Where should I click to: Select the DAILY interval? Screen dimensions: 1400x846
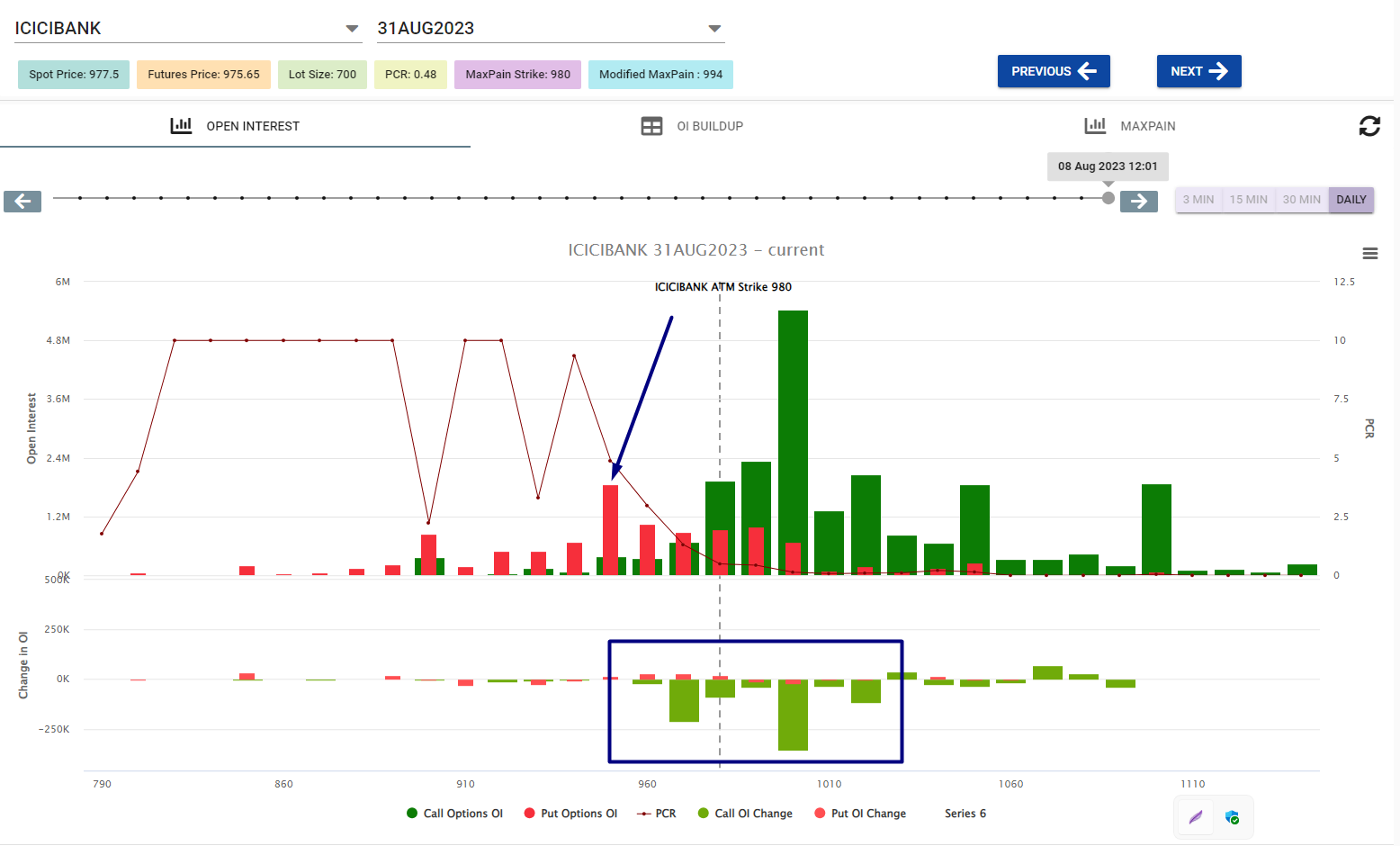[x=1351, y=200]
